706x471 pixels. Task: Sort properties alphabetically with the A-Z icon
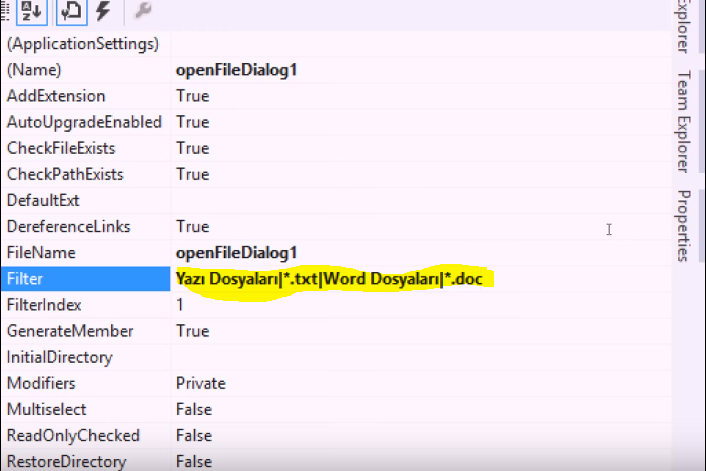tap(32, 11)
